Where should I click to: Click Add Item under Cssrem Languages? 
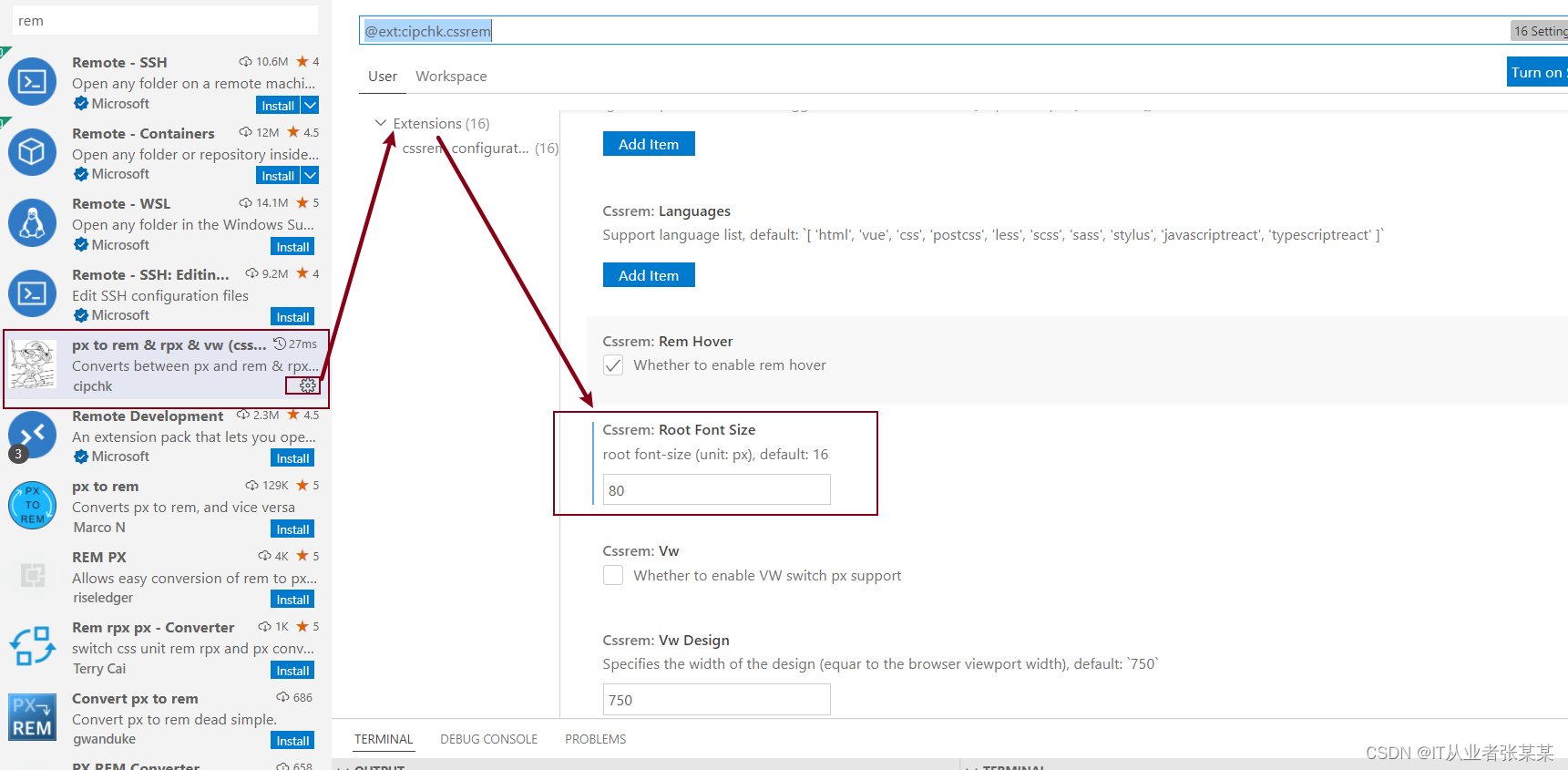point(649,275)
